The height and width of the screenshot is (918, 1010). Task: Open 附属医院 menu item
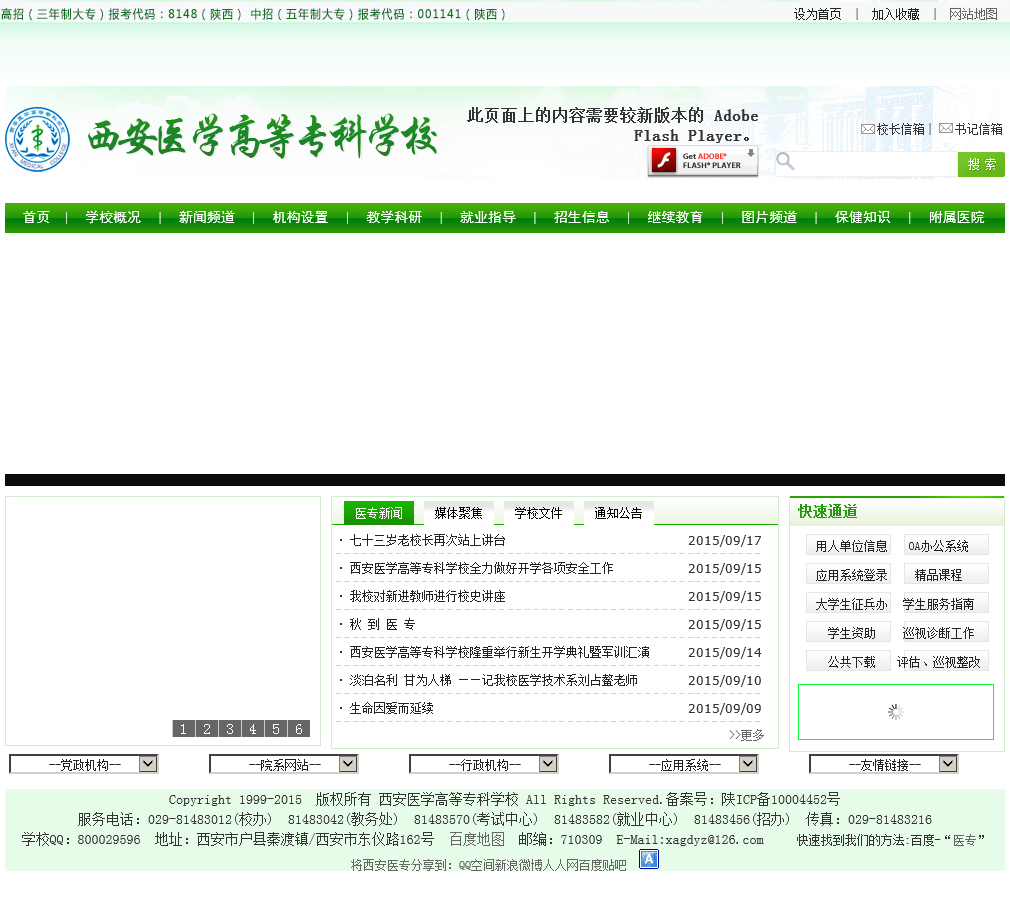tap(957, 218)
